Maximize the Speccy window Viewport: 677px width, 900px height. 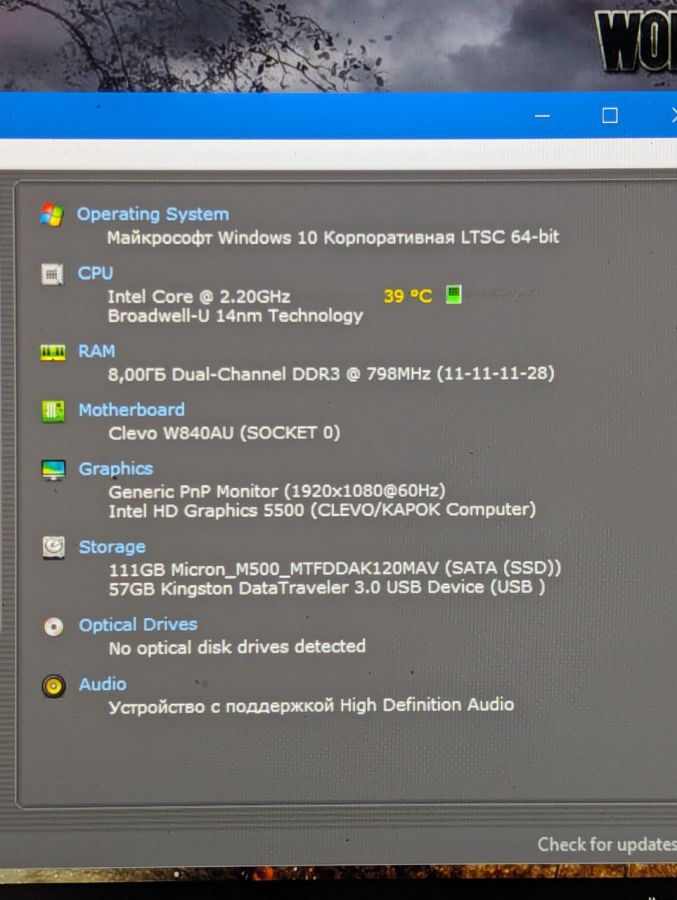(x=610, y=116)
